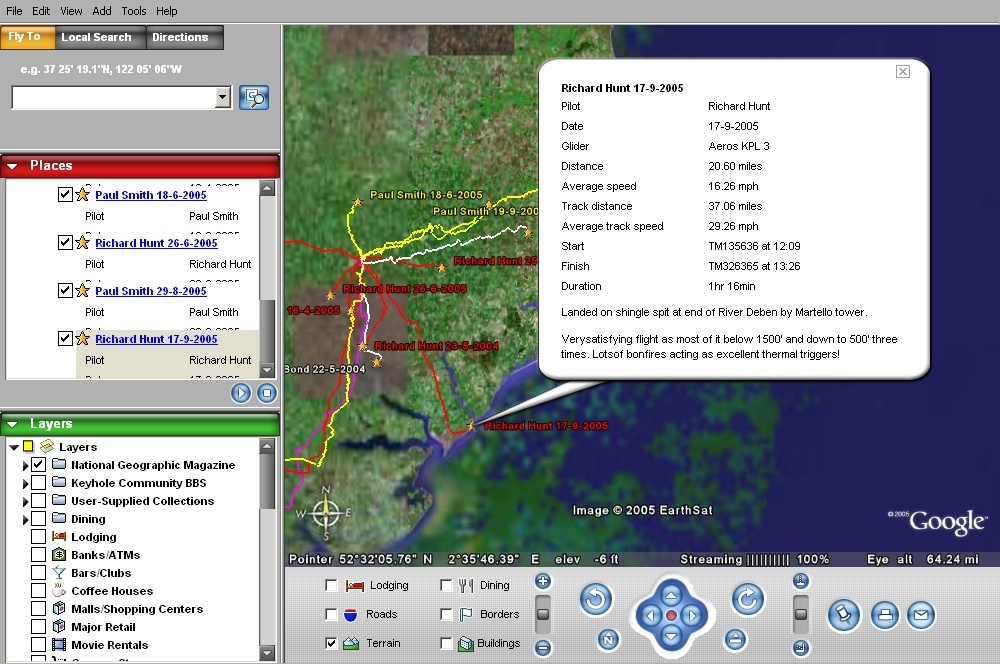Rotate the view counter-clockwise

tap(596, 600)
